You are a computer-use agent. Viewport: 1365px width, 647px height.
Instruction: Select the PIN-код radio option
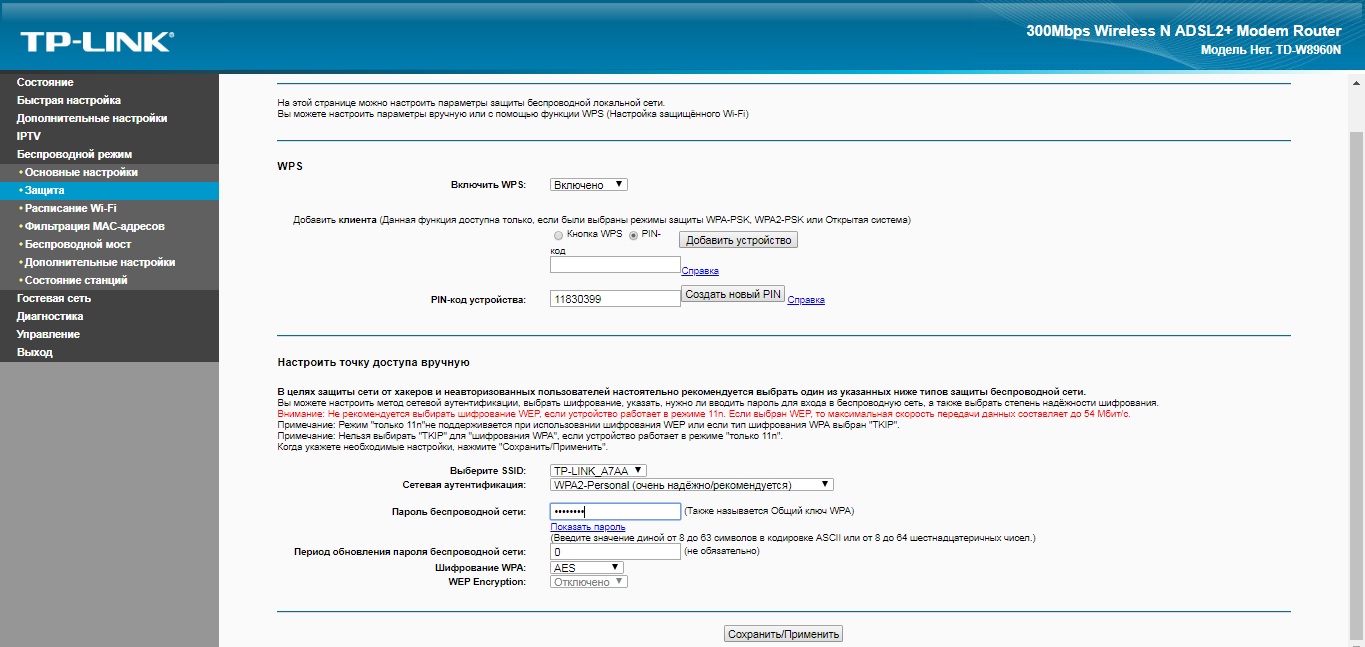[633, 234]
